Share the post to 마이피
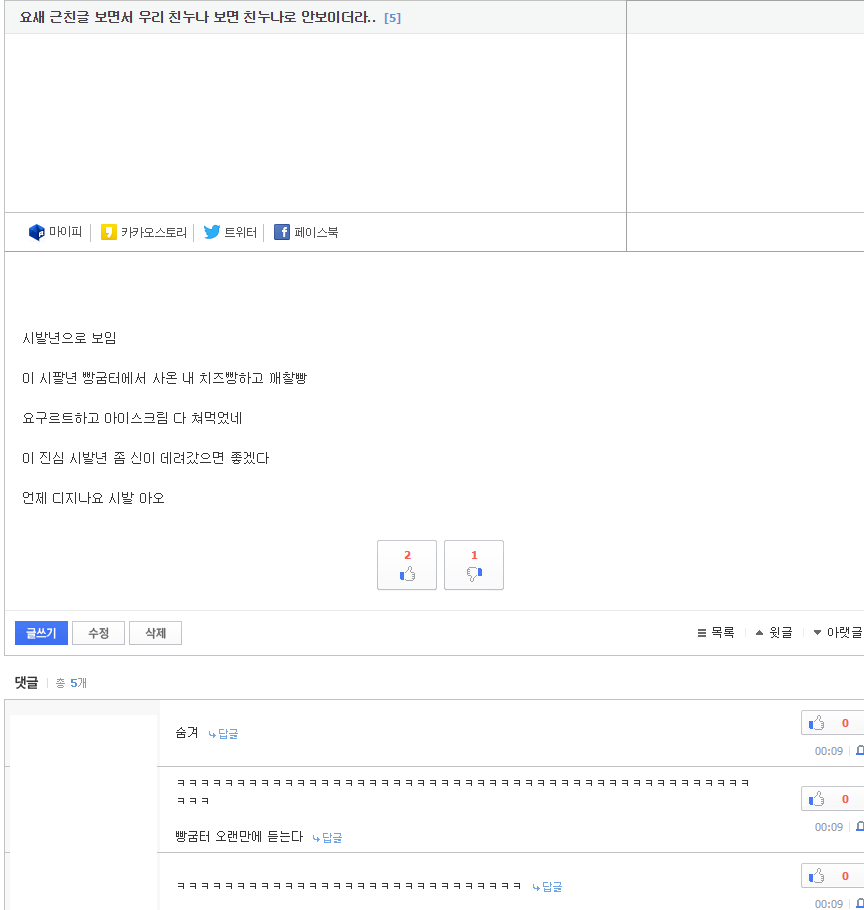This screenshot has height=910, width=864. point(53,231)
